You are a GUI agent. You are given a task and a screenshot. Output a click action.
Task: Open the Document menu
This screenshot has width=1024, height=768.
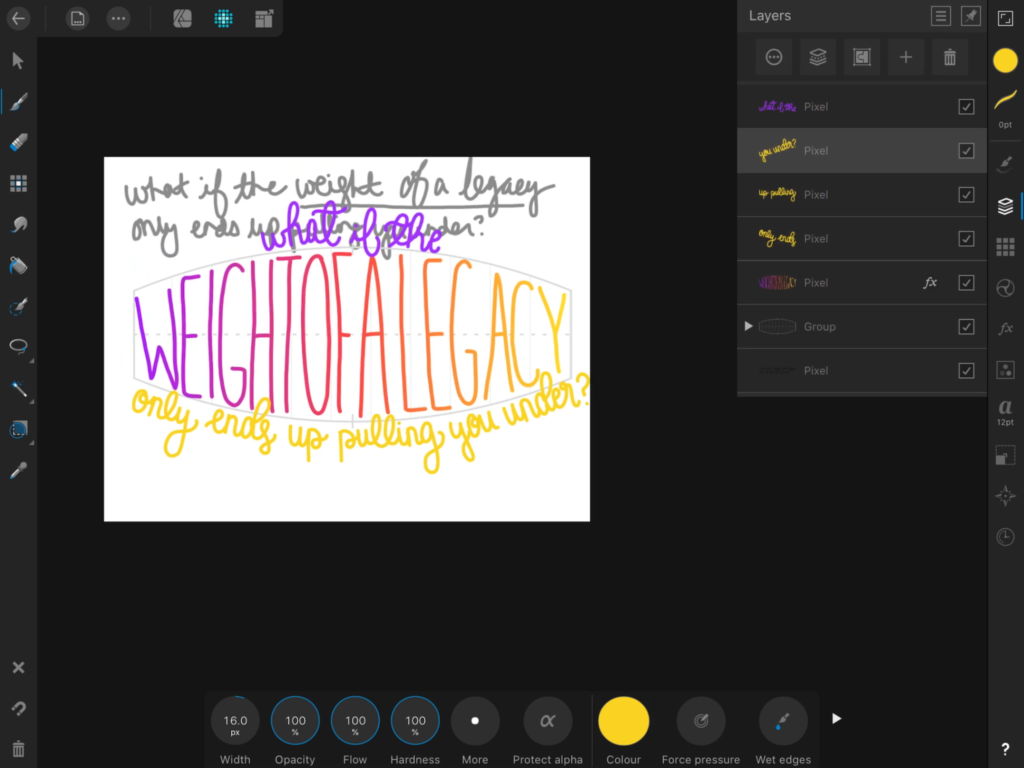click(78, 18)
